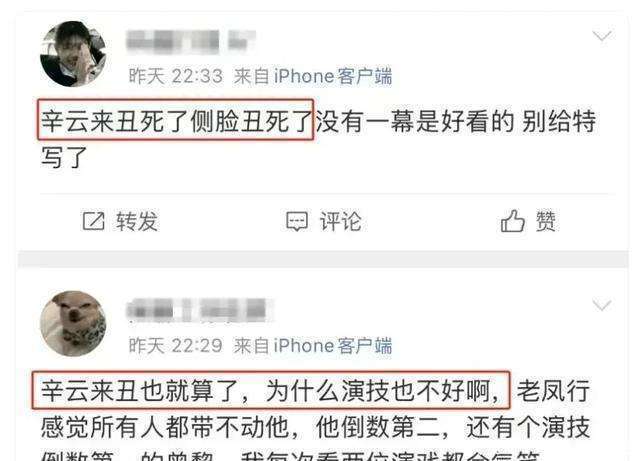Click the "iPhone客户端" source link on second post
This screenshot has height=461, width=640.
tap(333, 346)
